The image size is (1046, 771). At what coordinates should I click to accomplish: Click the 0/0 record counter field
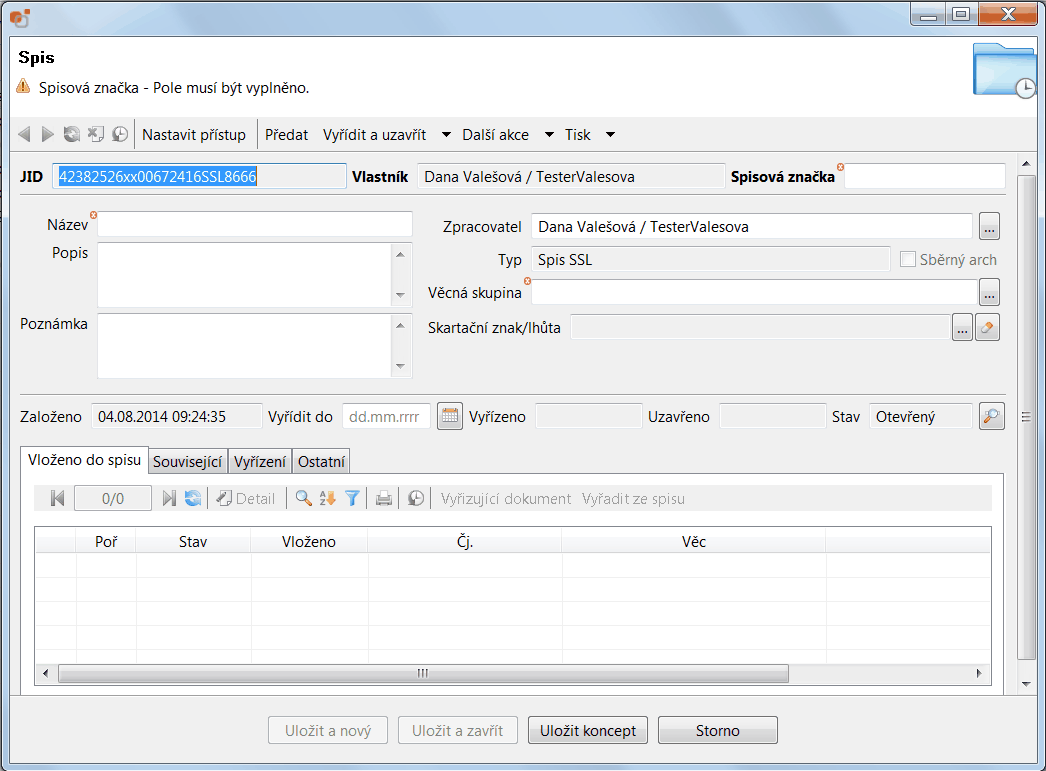[x=113, y=499]
